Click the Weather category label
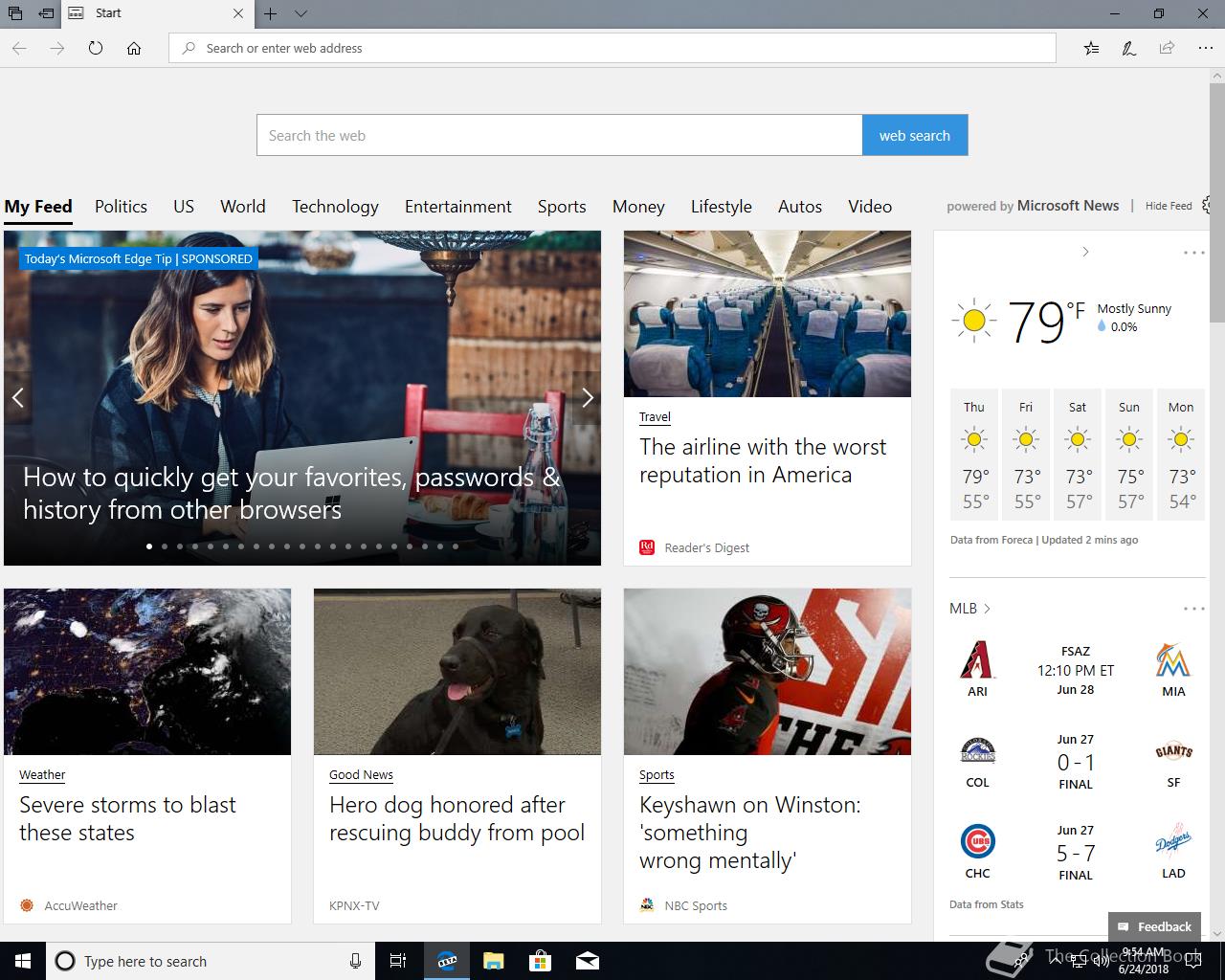1225x980 pixels. tap(42, 774)
